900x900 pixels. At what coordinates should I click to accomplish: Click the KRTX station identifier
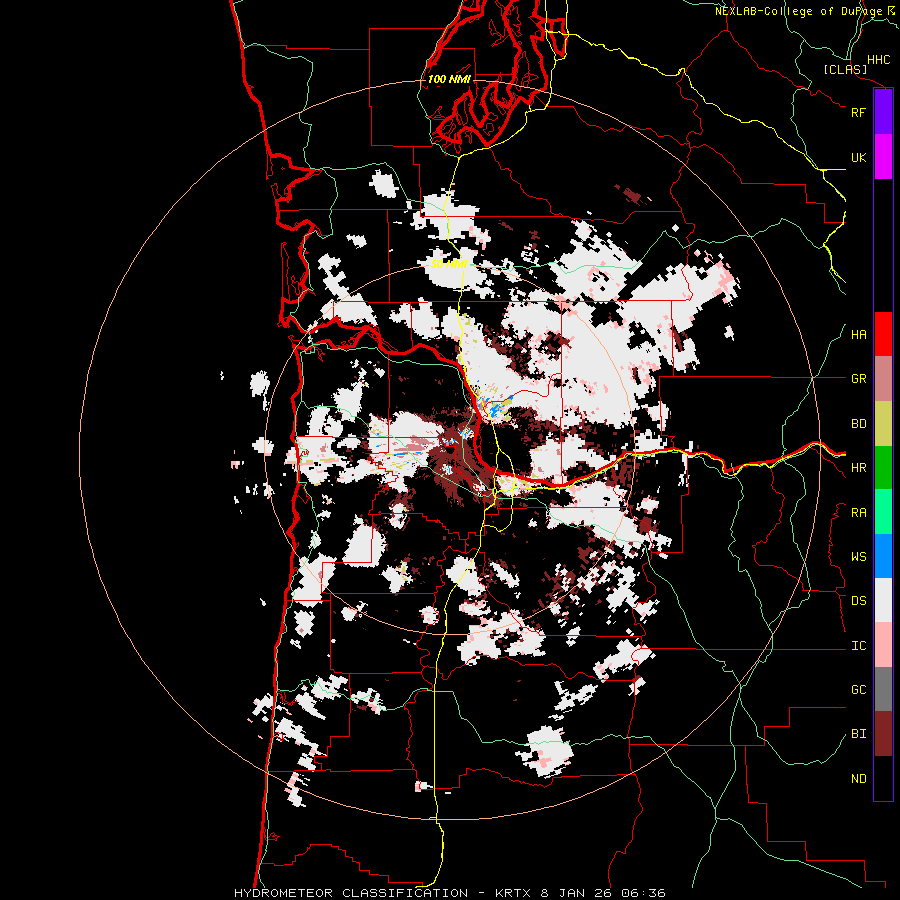click(x=514, y=893)
